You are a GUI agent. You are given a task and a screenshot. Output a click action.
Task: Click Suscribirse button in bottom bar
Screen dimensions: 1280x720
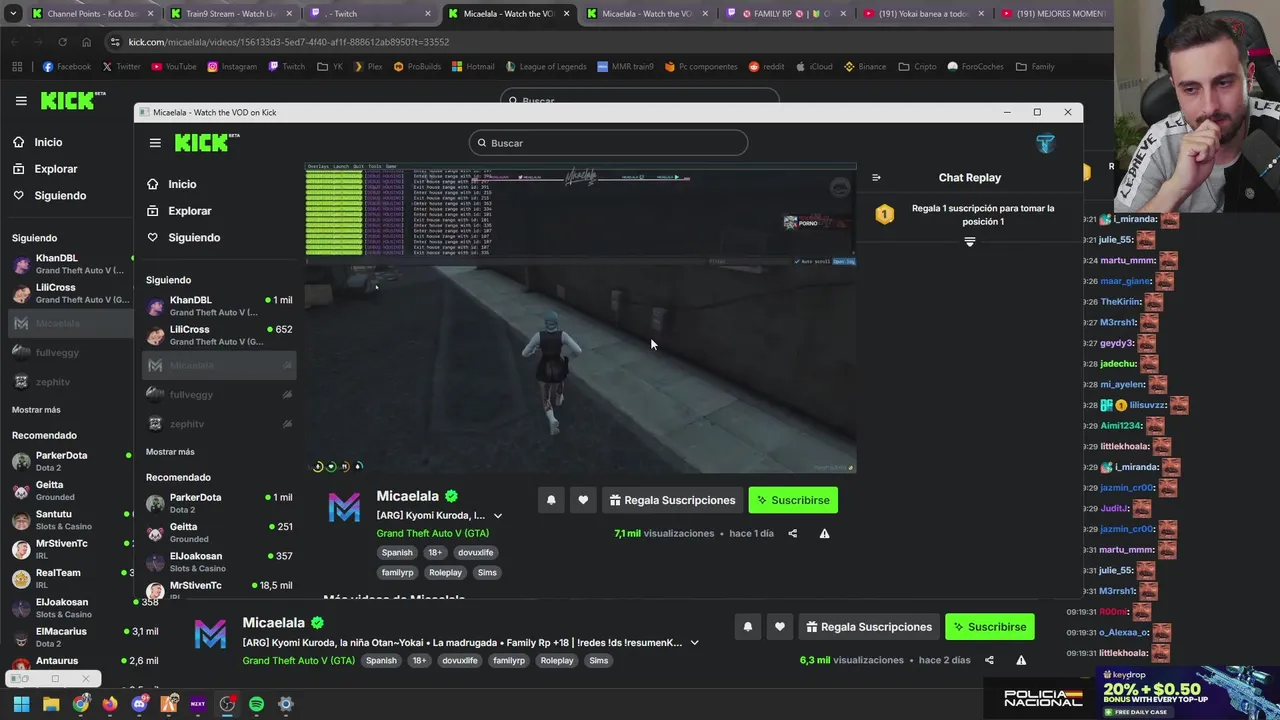[x=990, y=627]
